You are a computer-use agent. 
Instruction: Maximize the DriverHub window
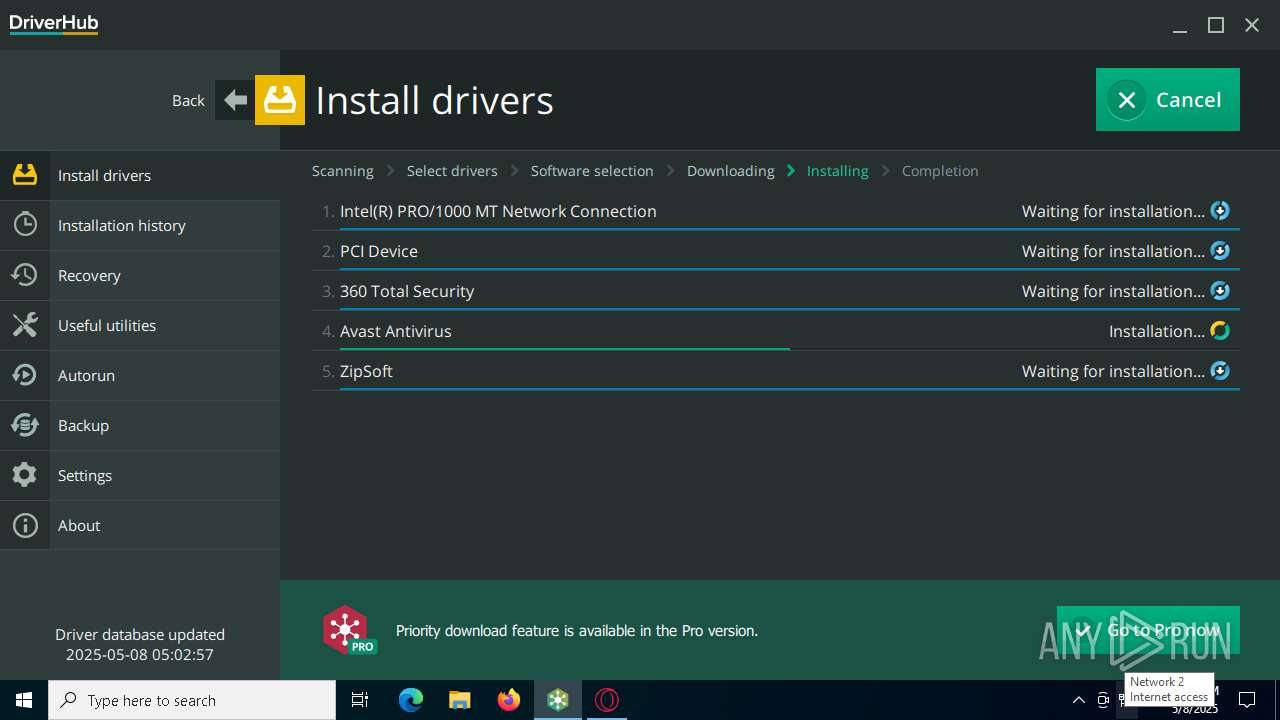pos(1216,25)
